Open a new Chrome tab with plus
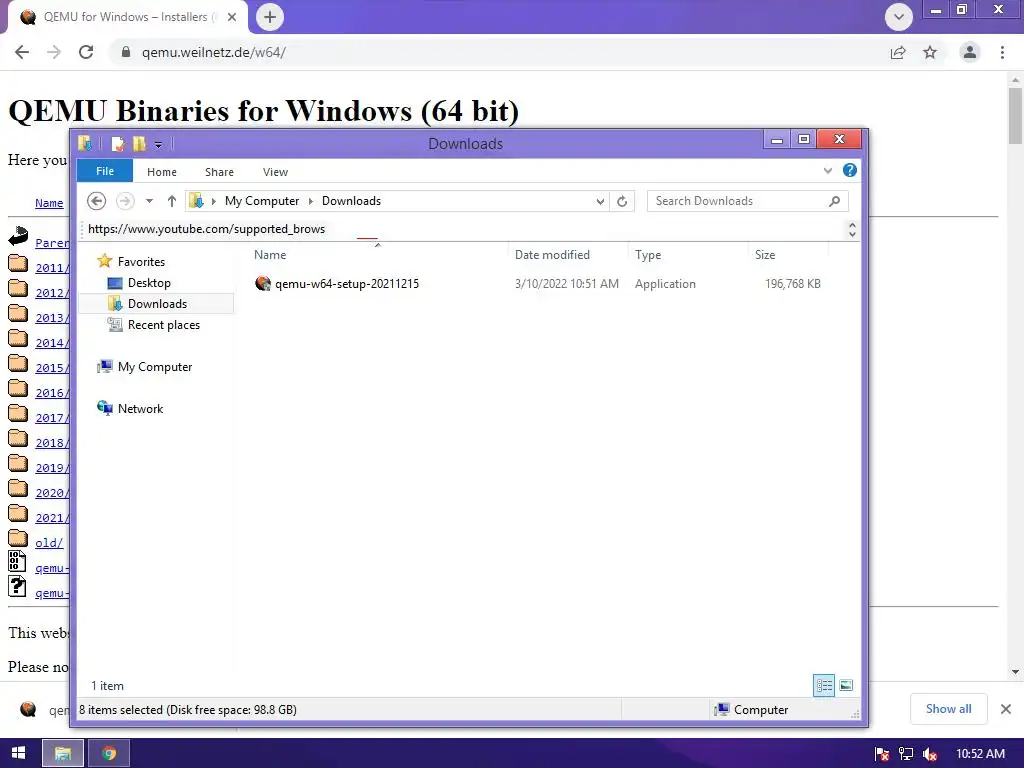1024x768 pixels. 270,17
